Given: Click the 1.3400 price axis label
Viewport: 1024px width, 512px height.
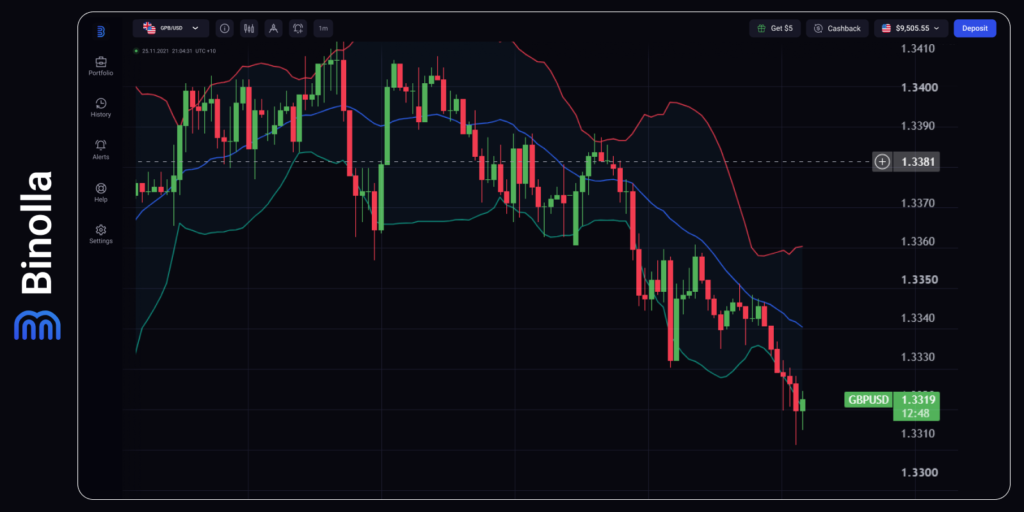Looking at the screenshot, I should (x=918, y=87).
